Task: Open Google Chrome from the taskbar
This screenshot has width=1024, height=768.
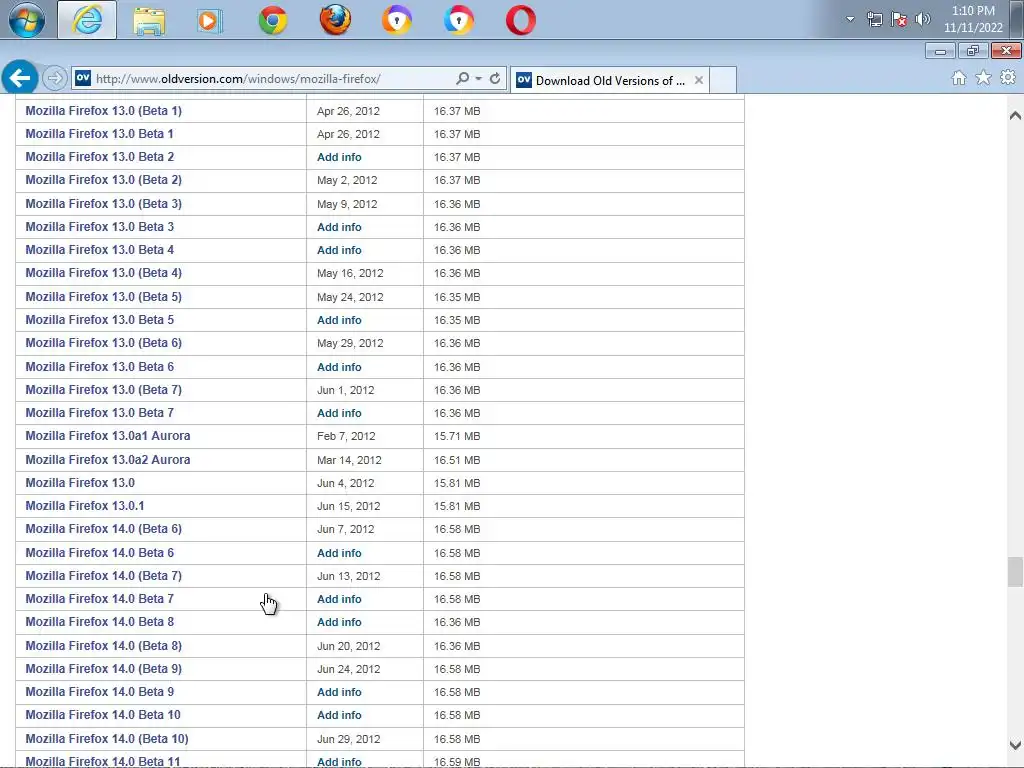Action: tap(273, 21)
